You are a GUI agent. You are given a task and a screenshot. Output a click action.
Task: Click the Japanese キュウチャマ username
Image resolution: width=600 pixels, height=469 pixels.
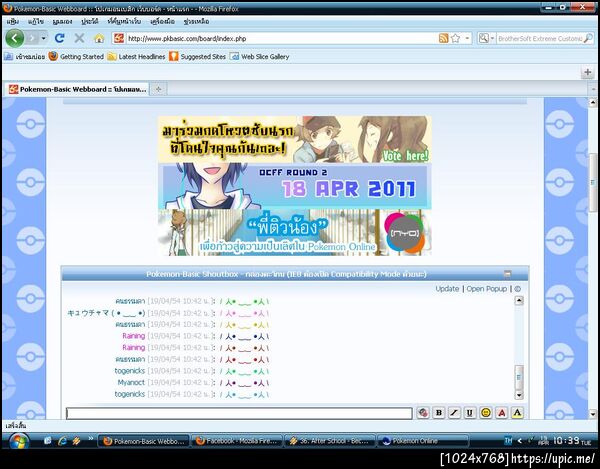pyautogui.click(x=106, y=313)
